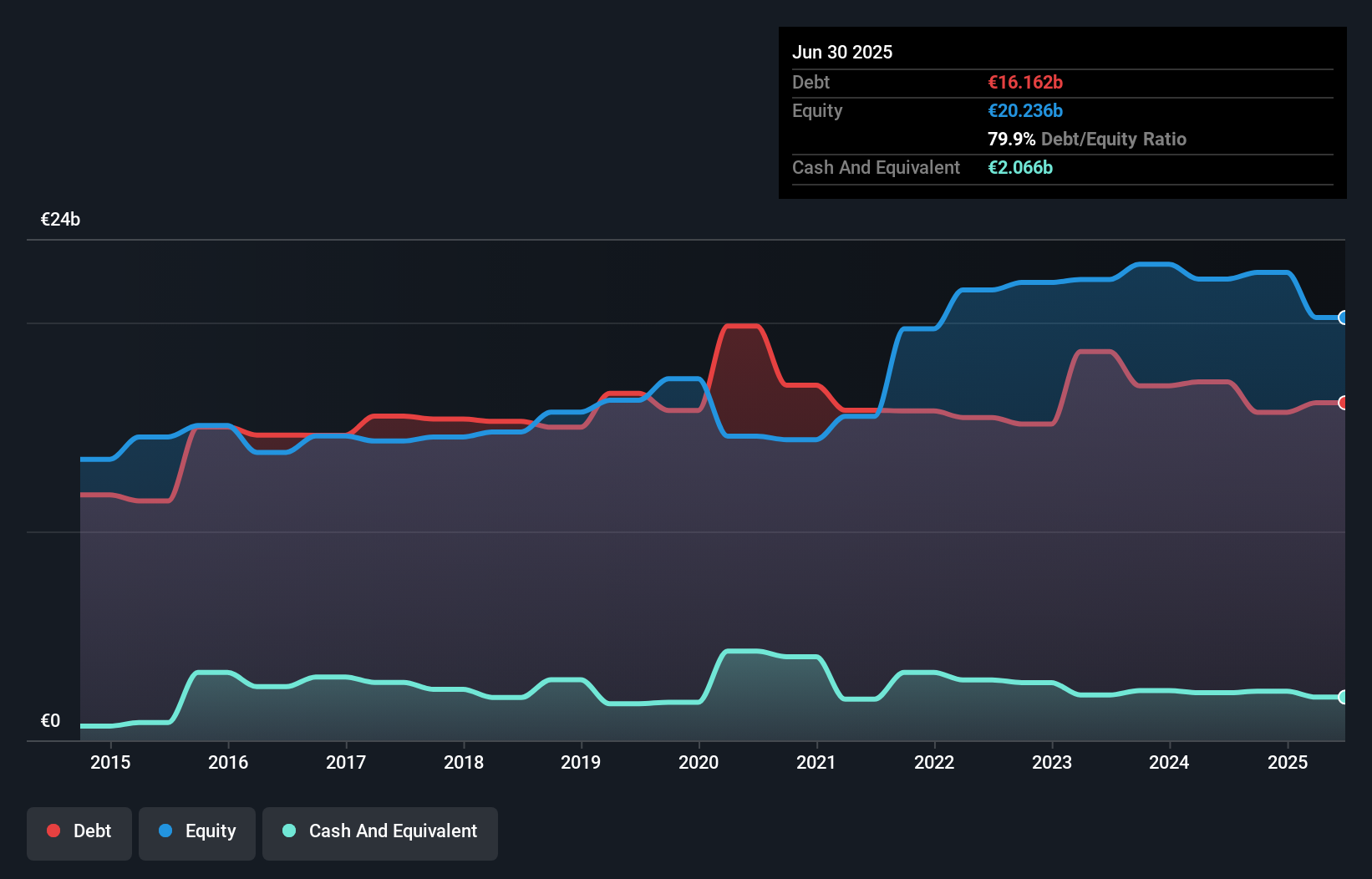Click the €16.162b debt value

tap(1025, 82)
